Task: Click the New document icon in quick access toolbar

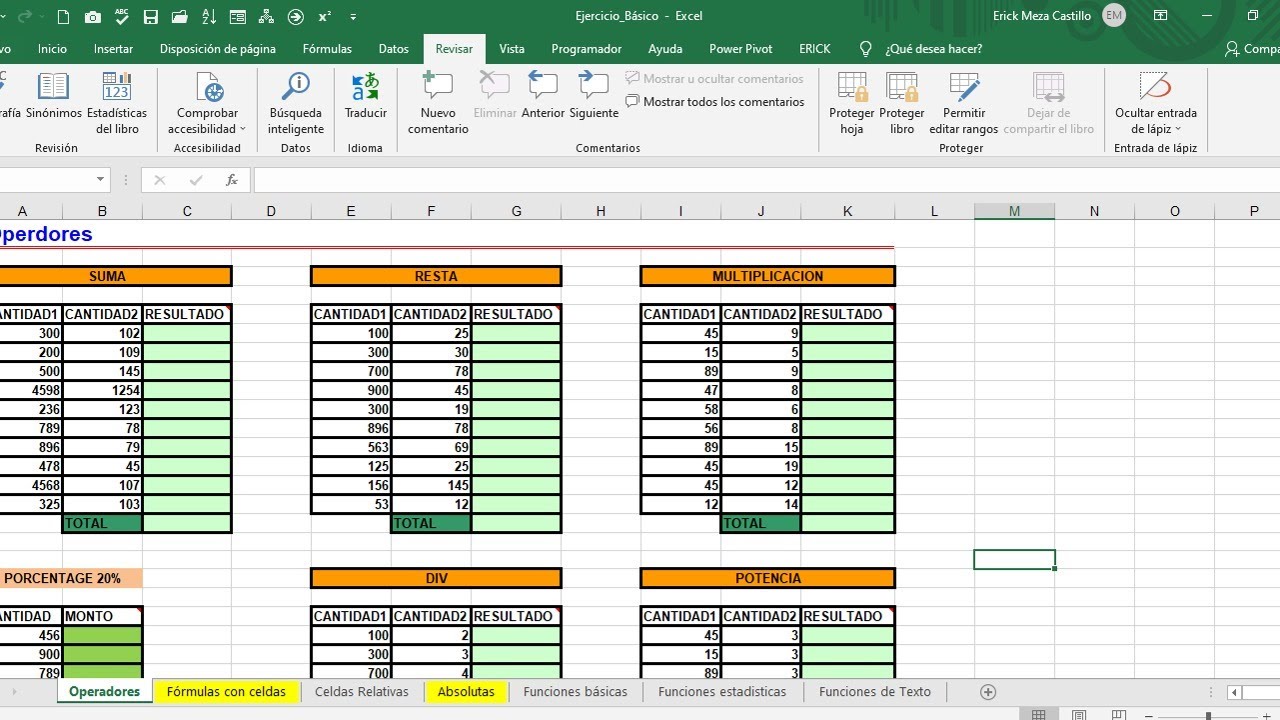Action: click(64, 17)
